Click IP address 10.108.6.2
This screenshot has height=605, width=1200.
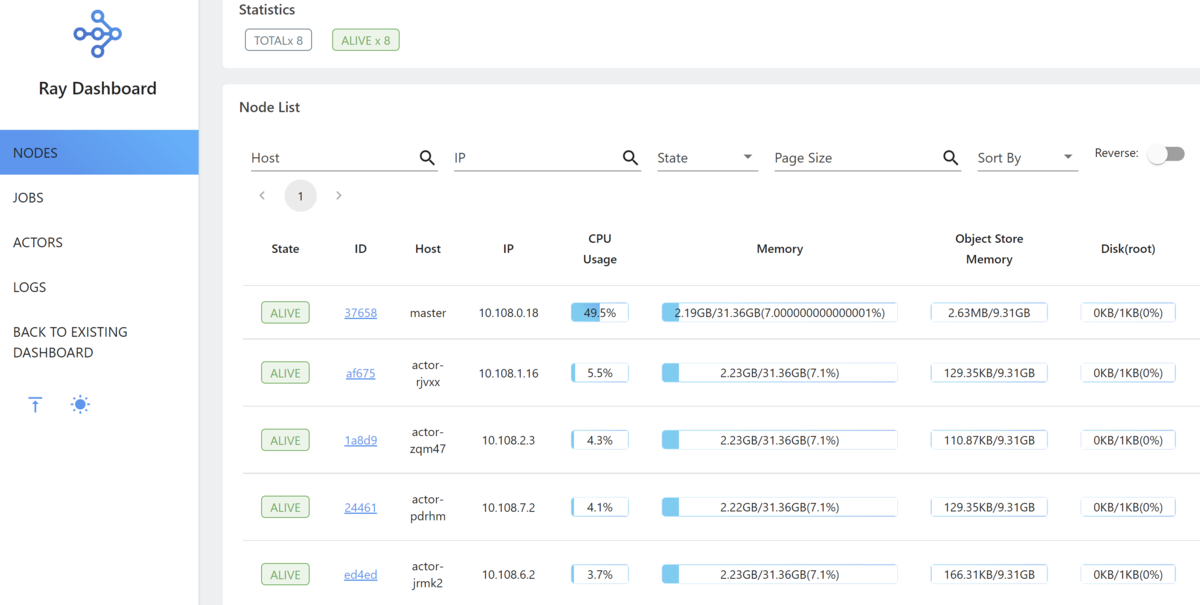pyautogui.click(x=508, y=574)
